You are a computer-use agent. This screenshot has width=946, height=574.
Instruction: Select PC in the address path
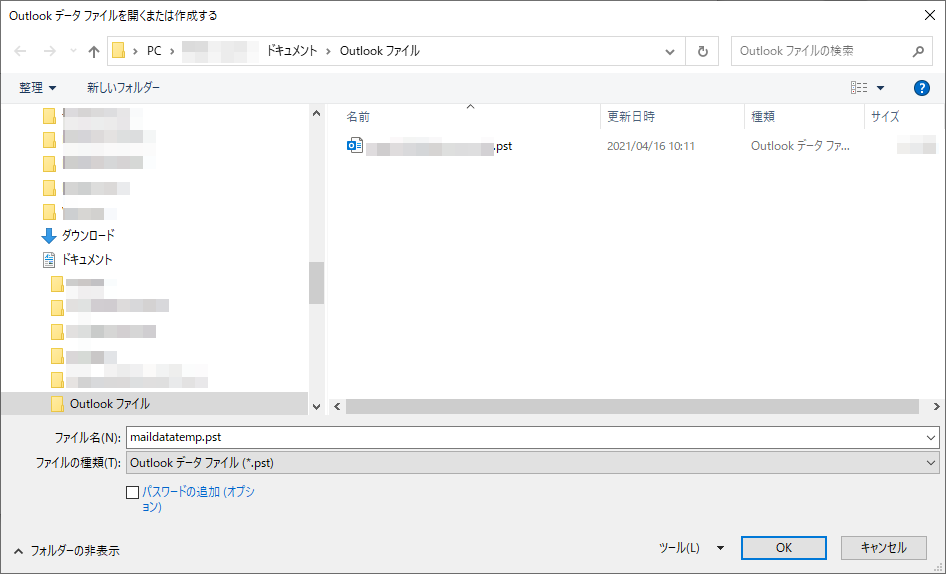coord(154,51)
